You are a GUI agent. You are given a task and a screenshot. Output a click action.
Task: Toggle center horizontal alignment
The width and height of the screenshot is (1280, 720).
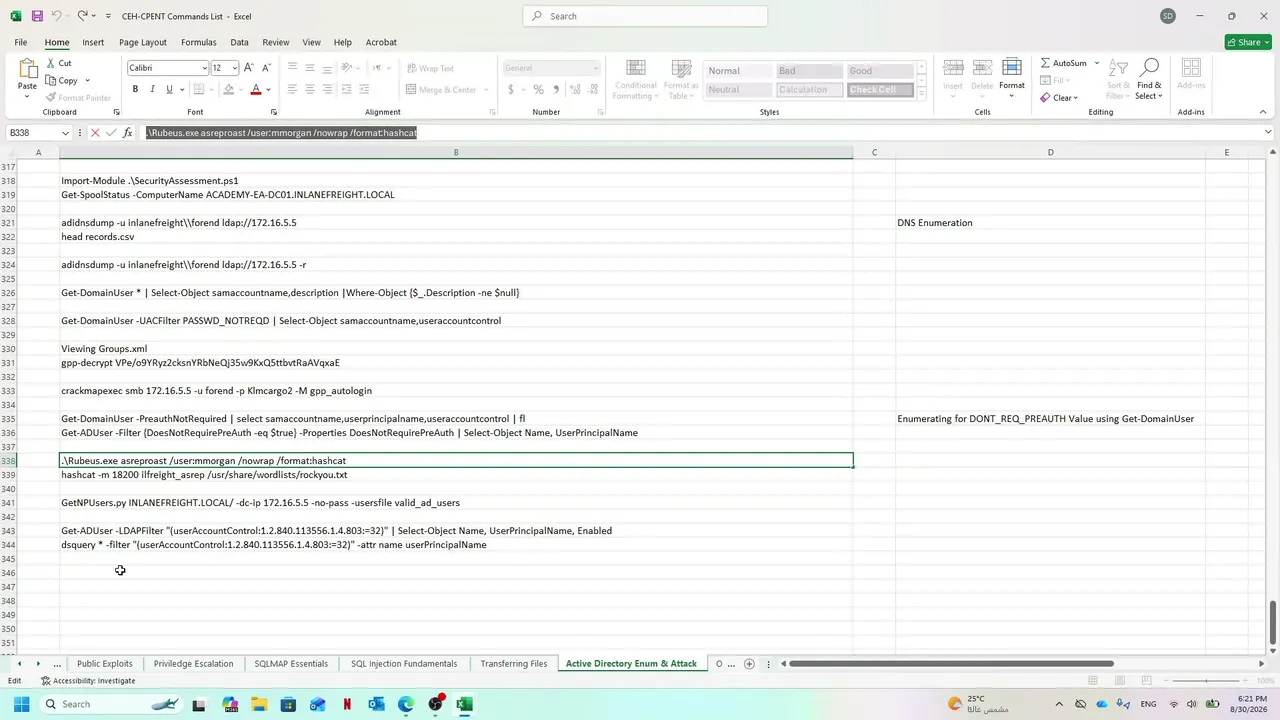310,90
